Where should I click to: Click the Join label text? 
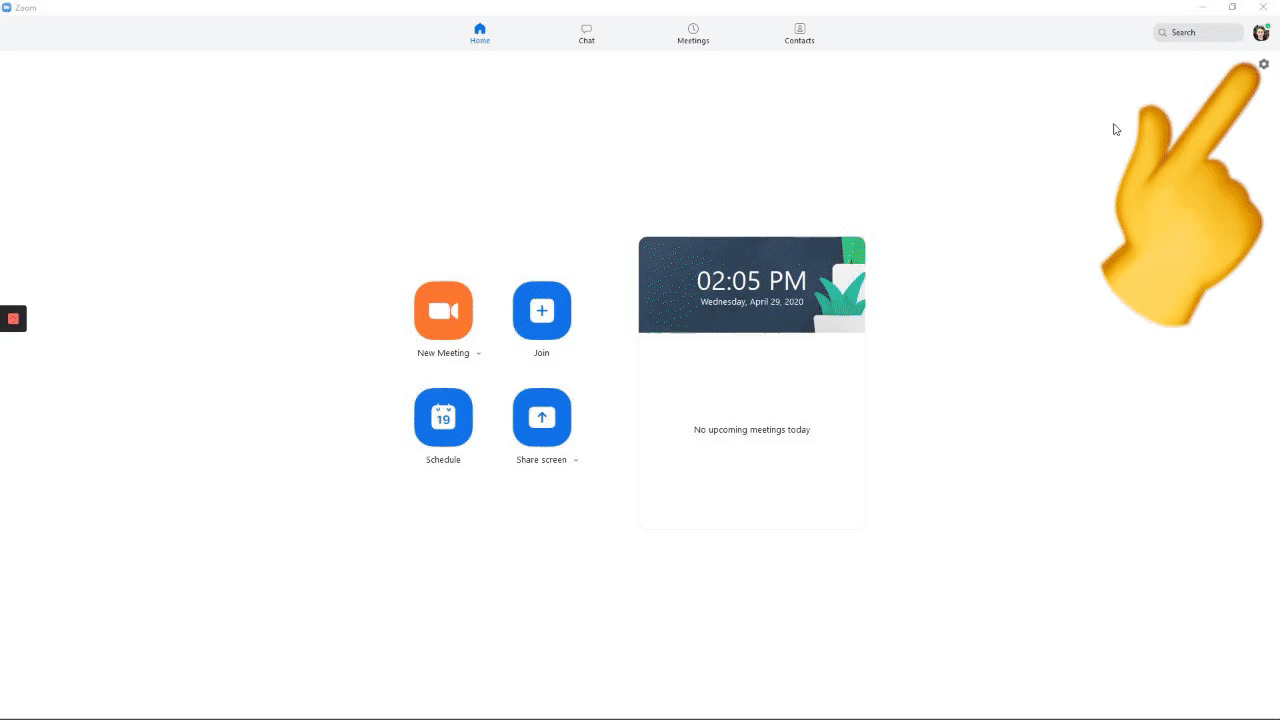click(542, 353)
